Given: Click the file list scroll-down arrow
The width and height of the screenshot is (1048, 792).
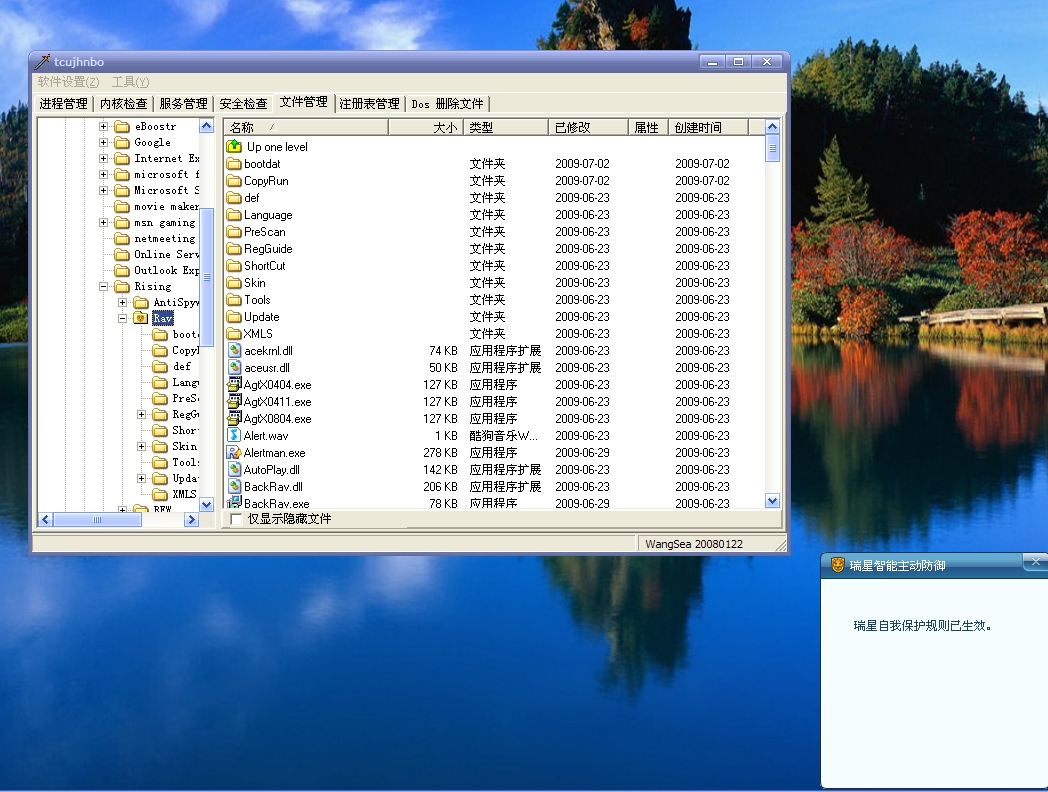Looking at the screenshot, I should tap(772, 500).
